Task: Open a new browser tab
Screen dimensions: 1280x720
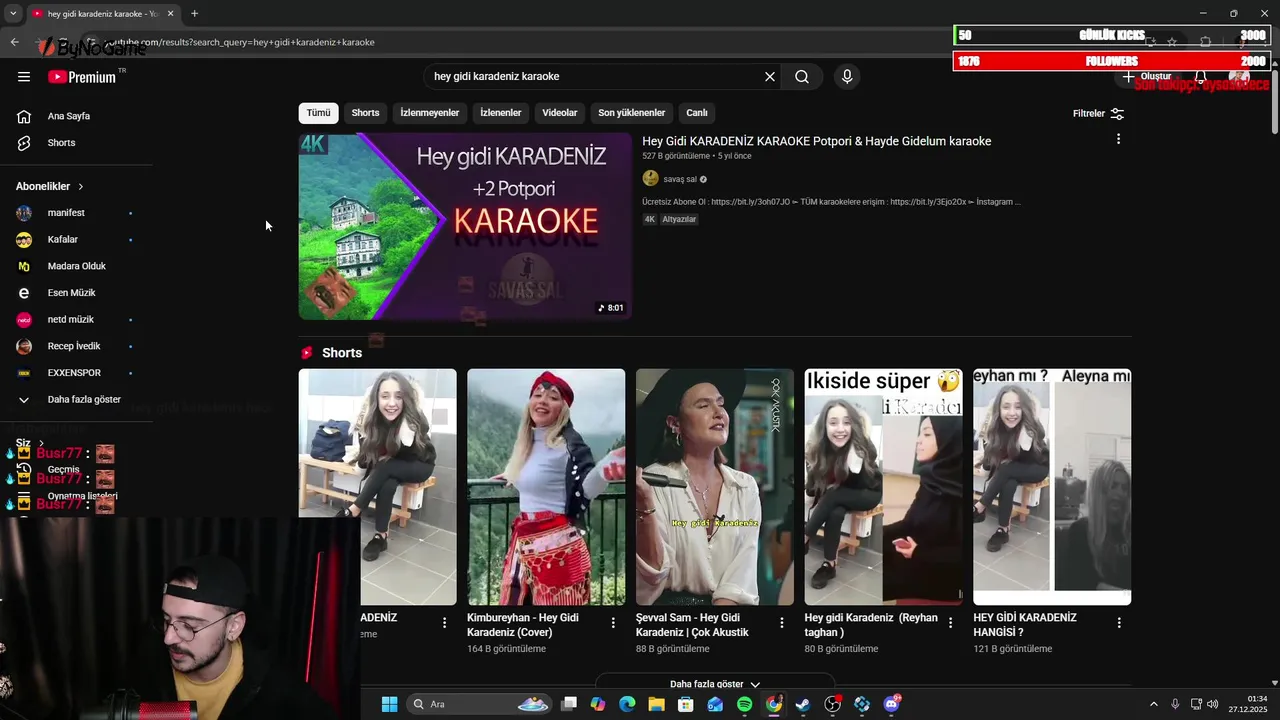Action: [x=194, y=13]
